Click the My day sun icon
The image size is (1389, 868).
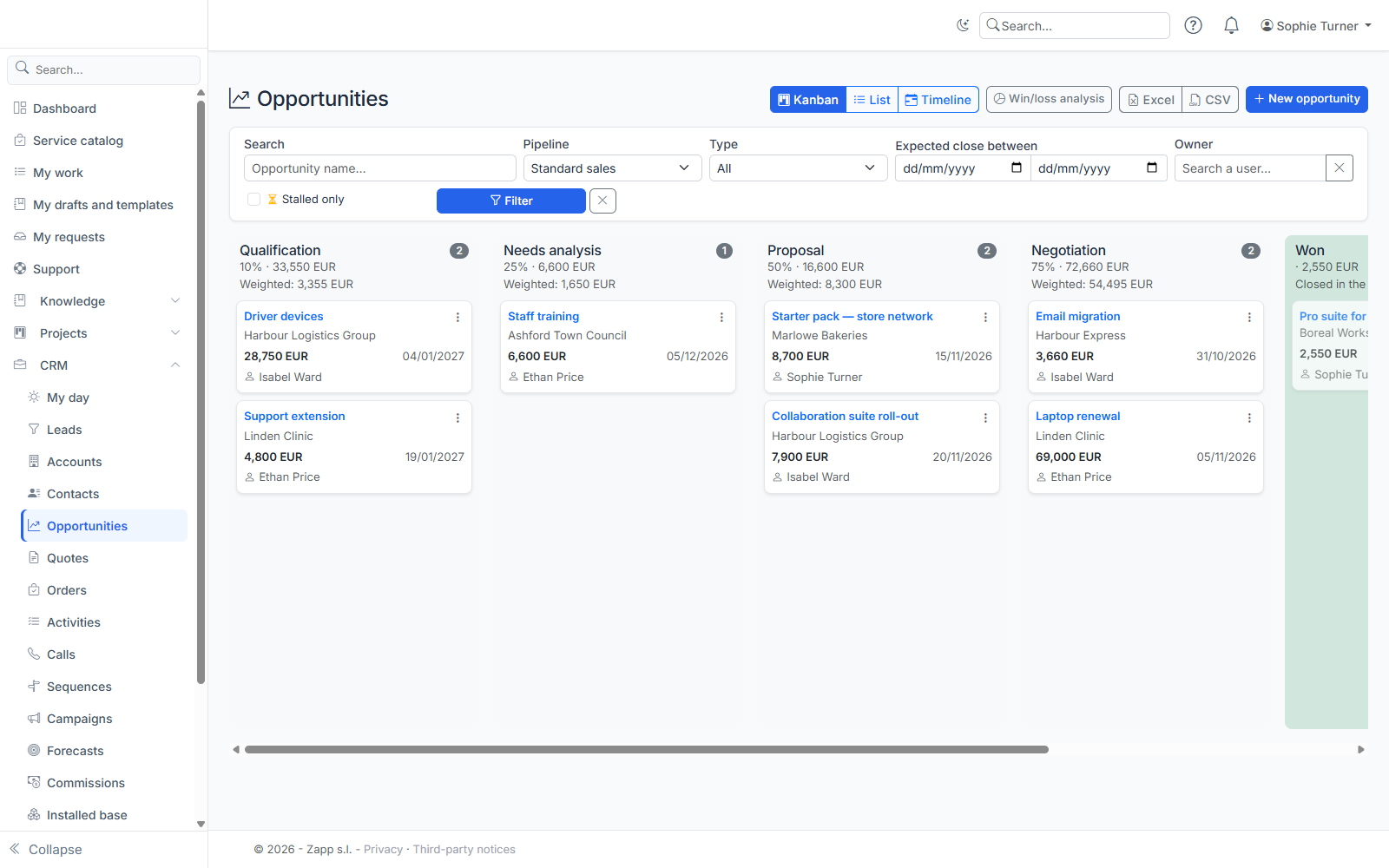(34, 397)
